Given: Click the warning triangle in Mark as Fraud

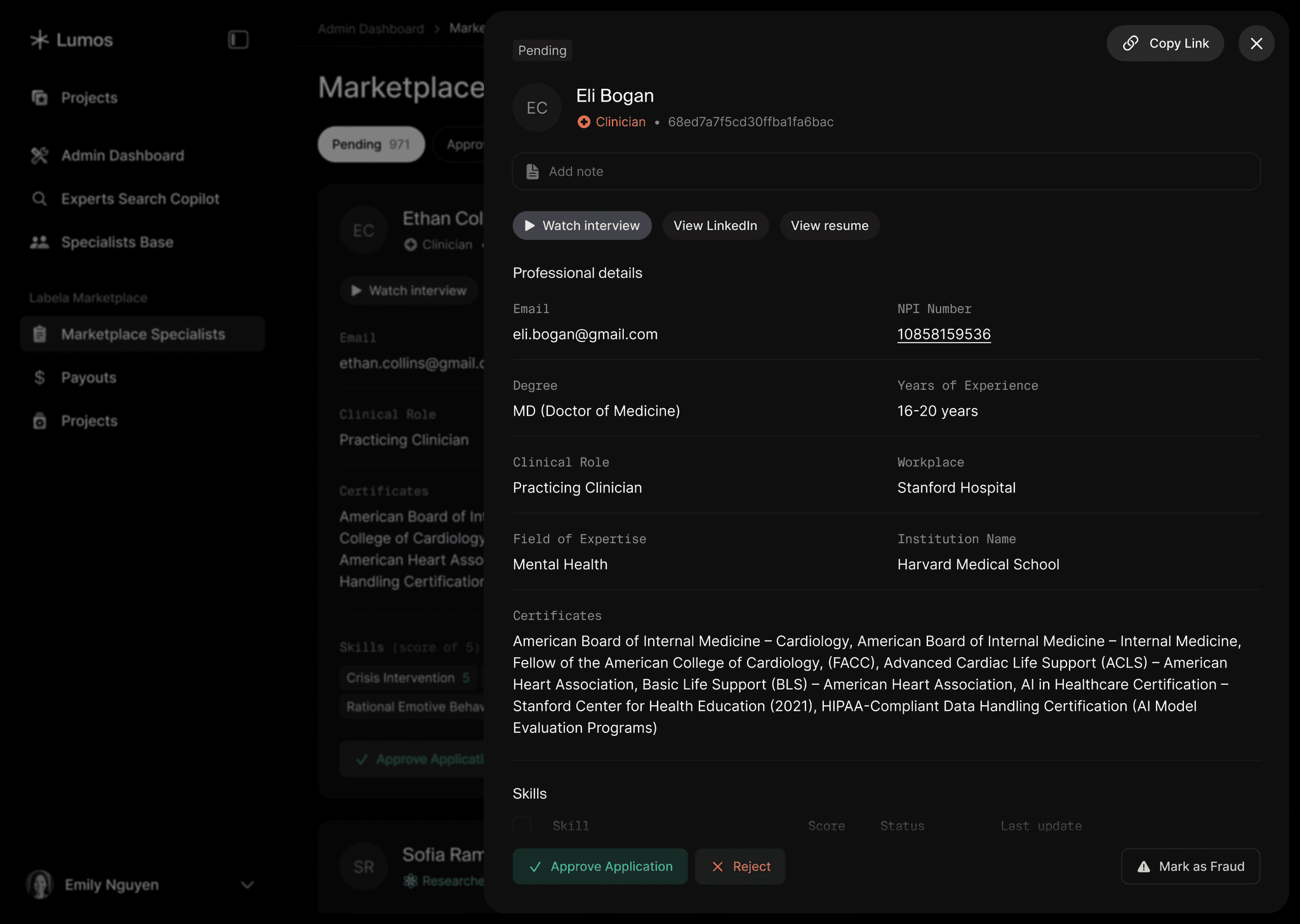Looking at the screenshot, I should click(x=1144, y=866).
